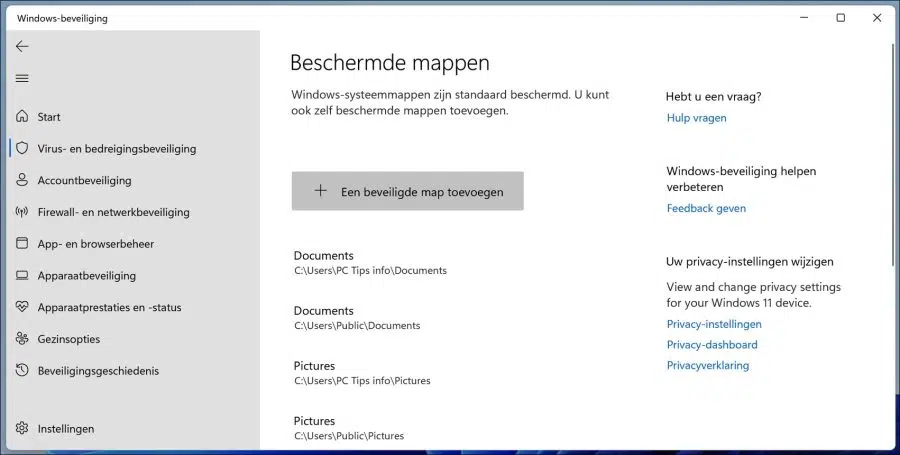The width and height of the screenshot is (900, 455).
Task: Click the Beveiligingsgeschiedenis clock icon
Action: point(22,370)
